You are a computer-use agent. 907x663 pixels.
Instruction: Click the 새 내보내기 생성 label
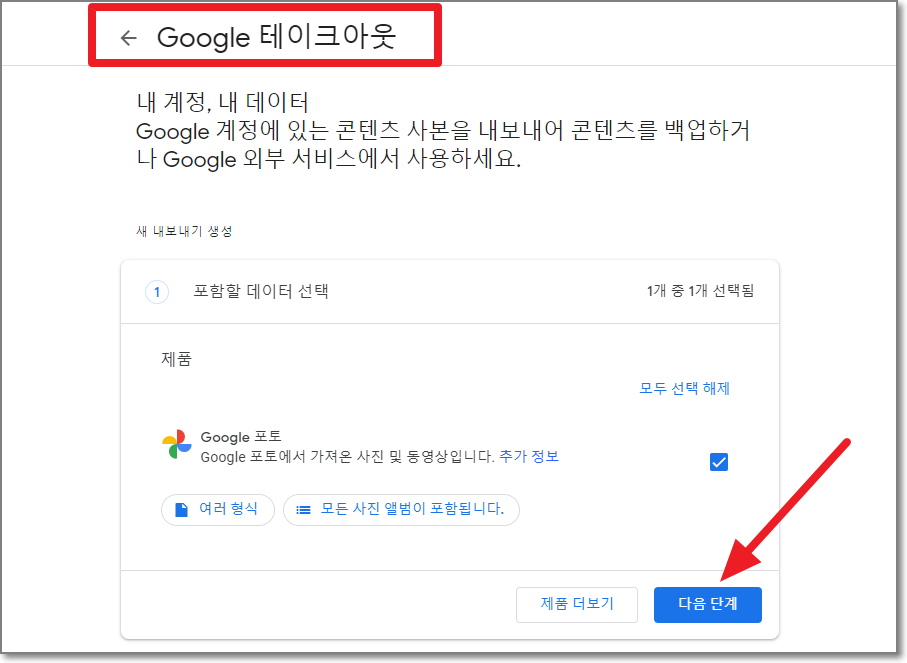point(184,231)
